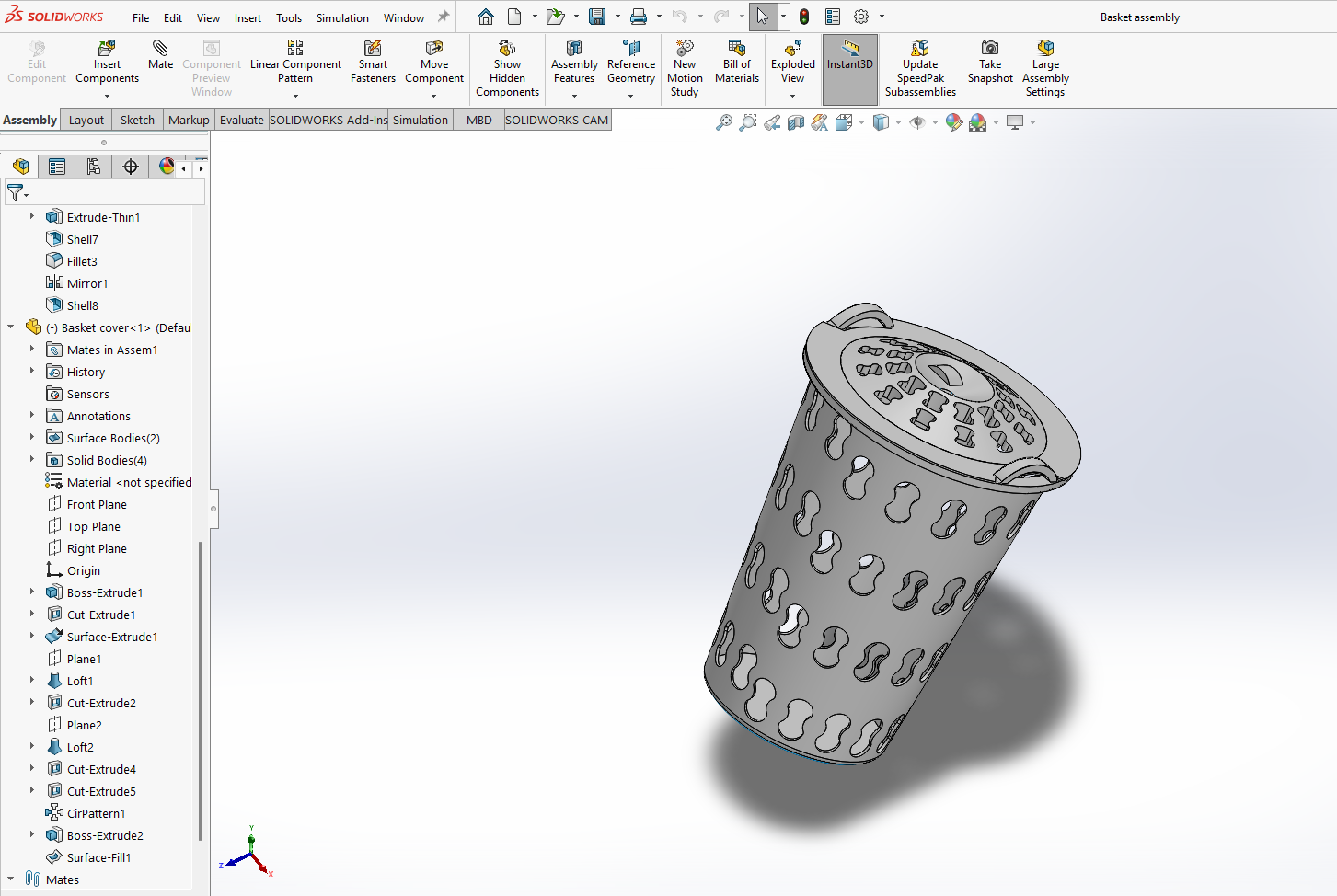Toggle the Select cursor tool
1337x896 pixels.
763,17
